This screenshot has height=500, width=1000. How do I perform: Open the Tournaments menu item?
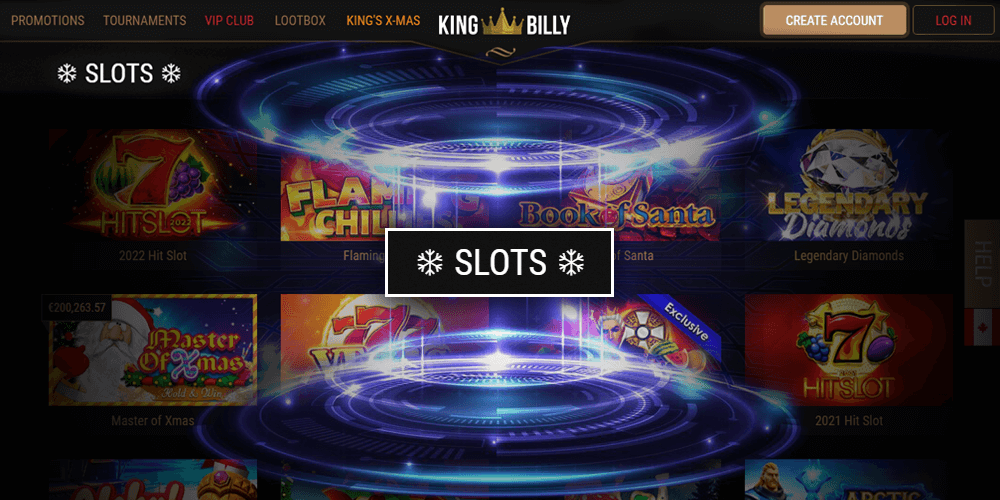click(x=145, y=20)
